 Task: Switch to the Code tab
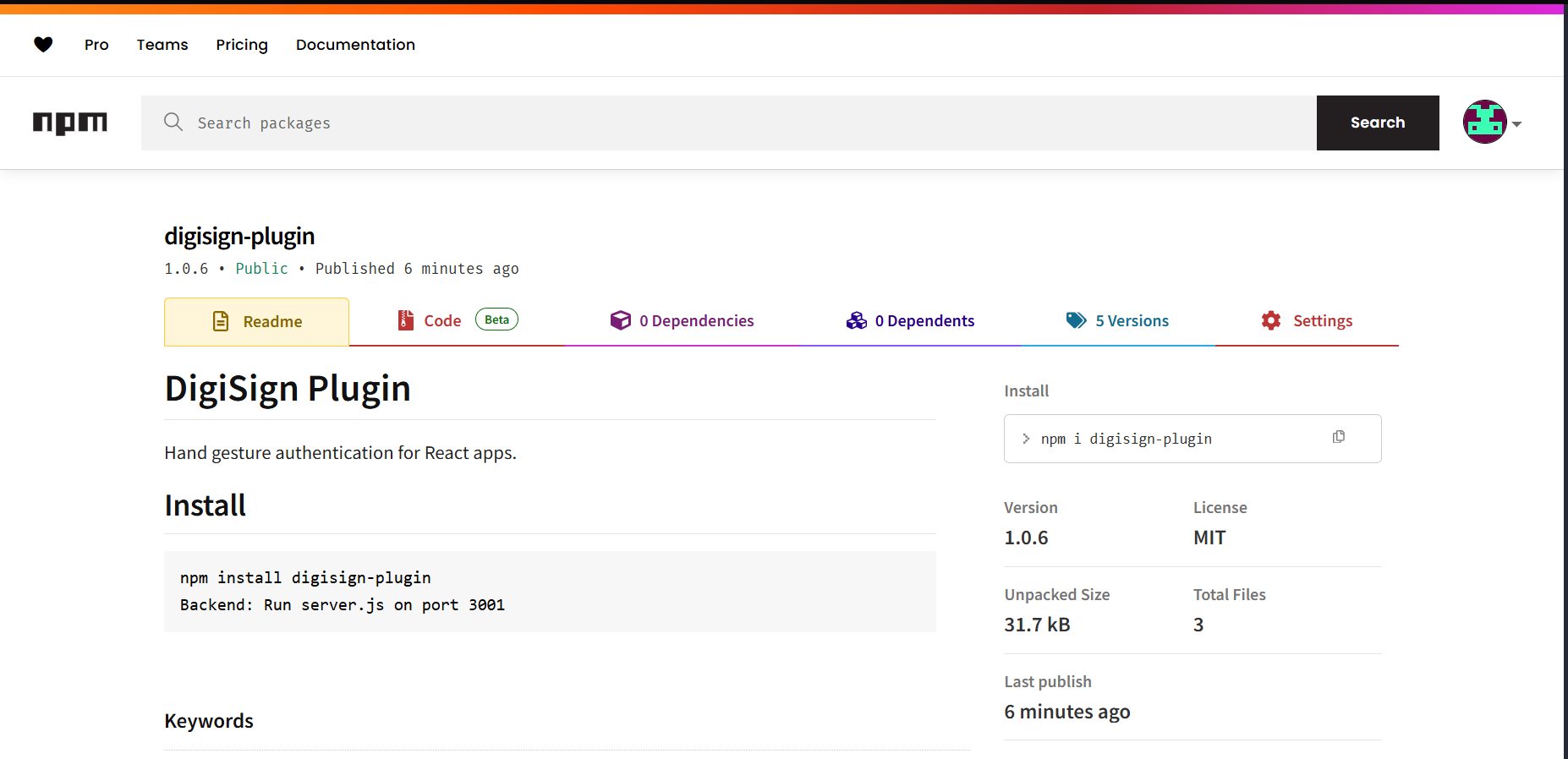point(457,321)
